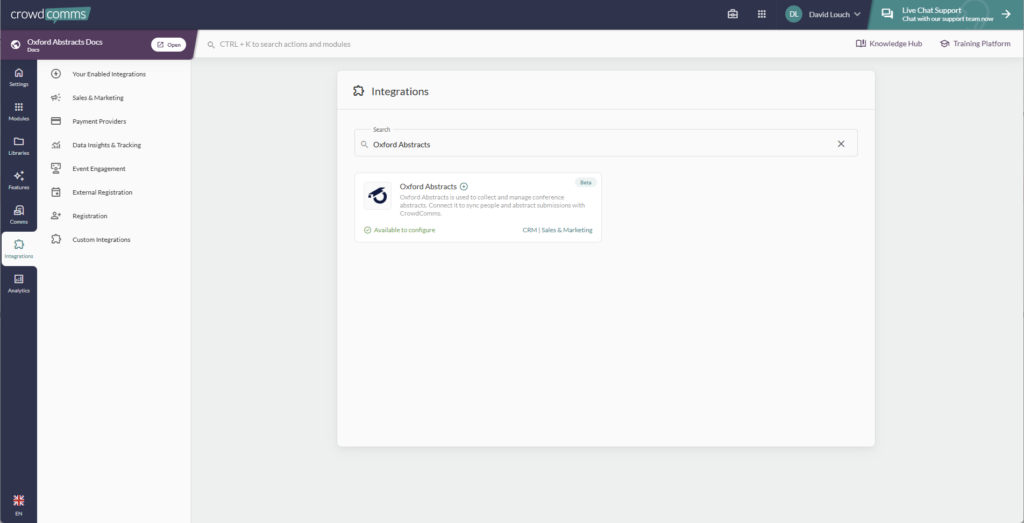Click the Open button for Docs
1024x523 pixels.
point(168,45)
